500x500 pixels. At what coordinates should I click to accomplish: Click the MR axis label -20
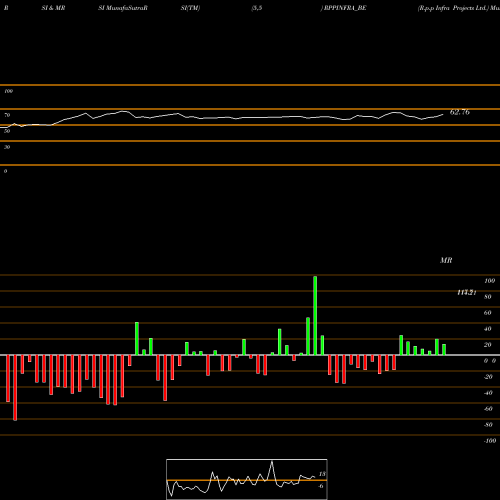click(x=488, y=377)
